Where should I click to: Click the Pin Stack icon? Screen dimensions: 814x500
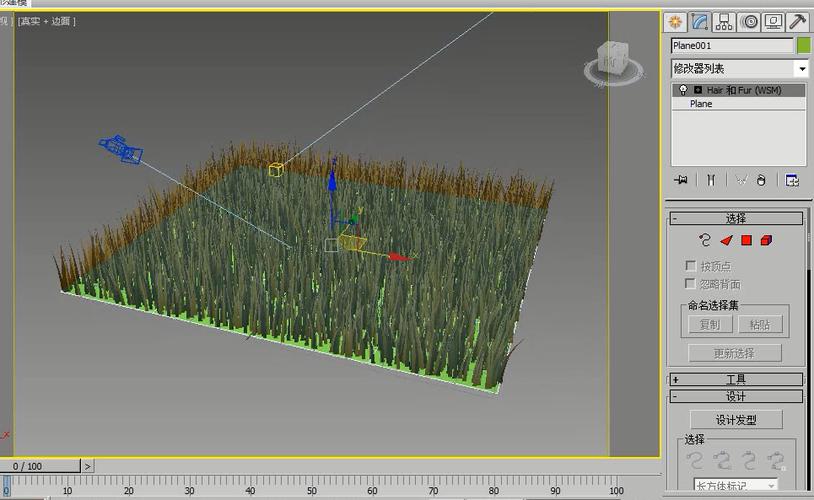pos(681,180)
